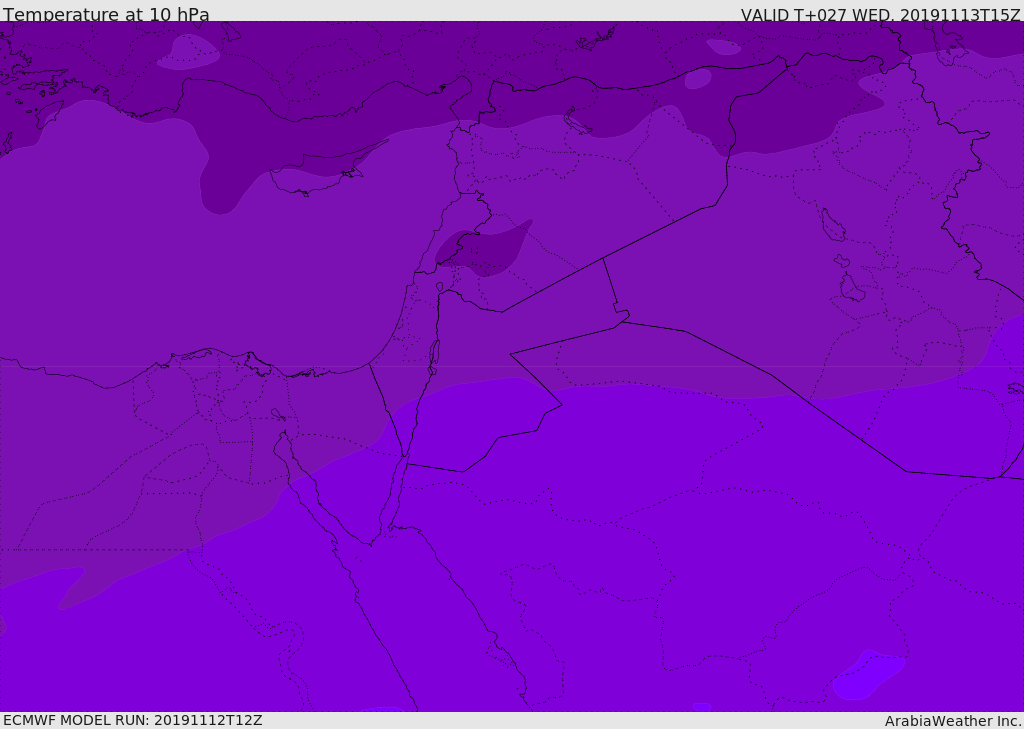Click the 'ArabiaWeather Inc.' credit text
The height and width of the screenshot is (729, 1024).
(x=953, y=721)
